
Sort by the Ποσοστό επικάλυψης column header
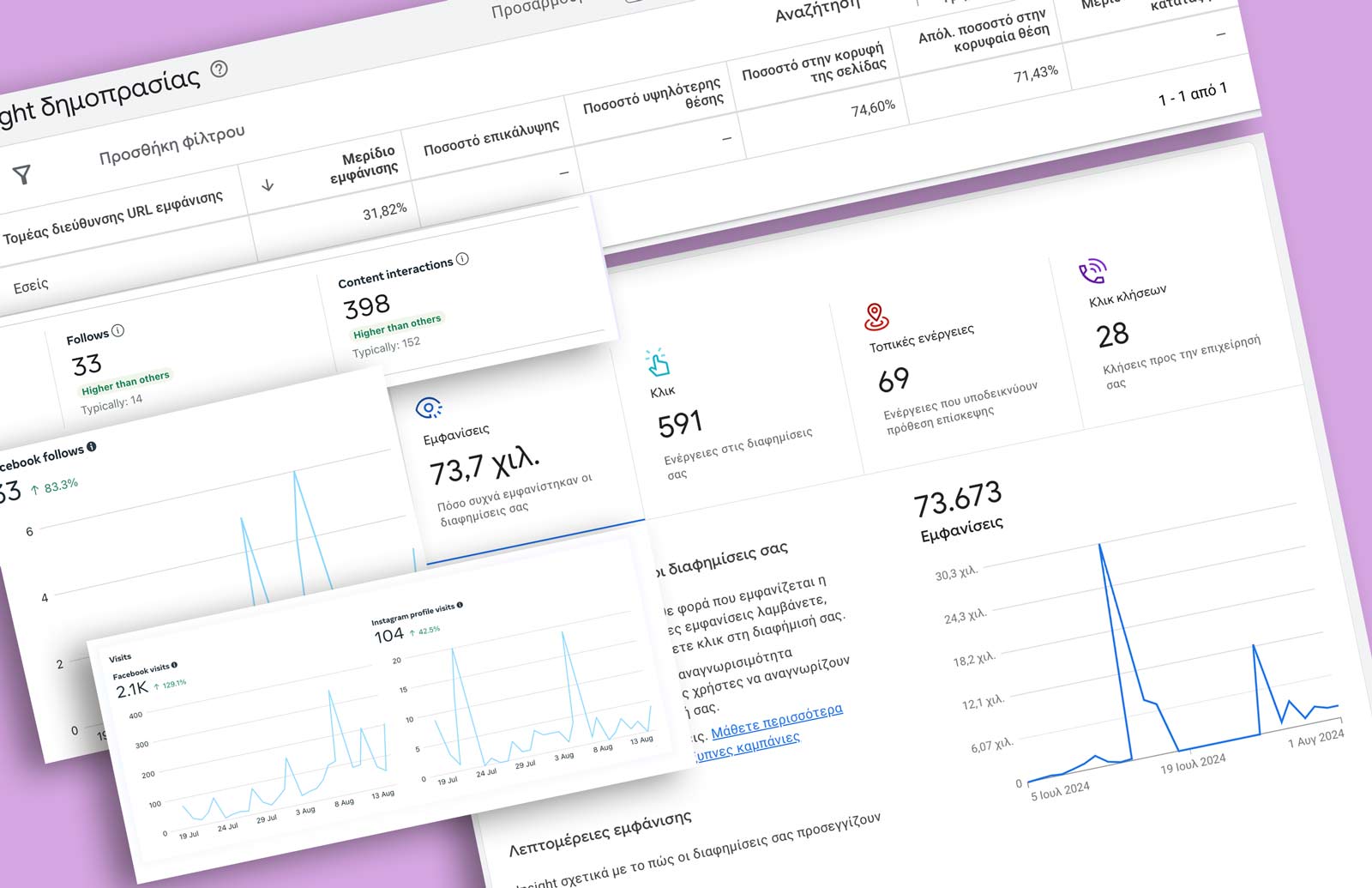(x=491, y=138)
